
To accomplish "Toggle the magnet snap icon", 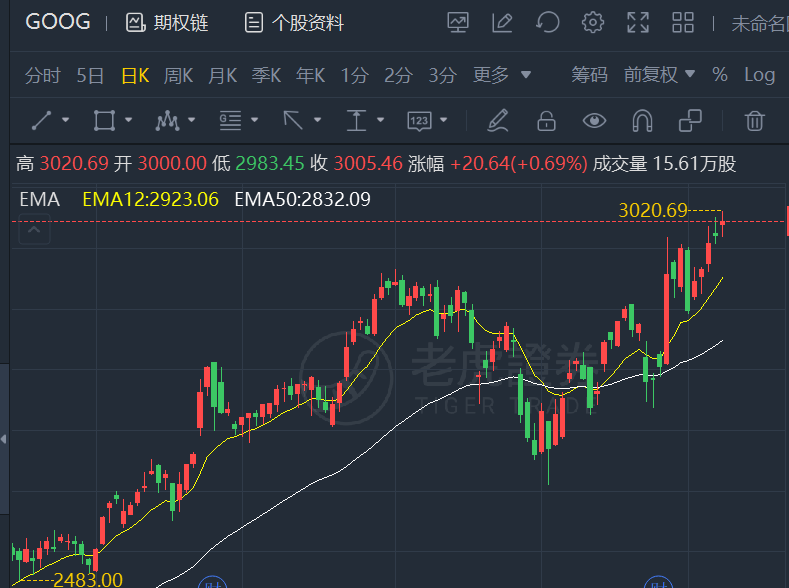I will pos(643,121).
